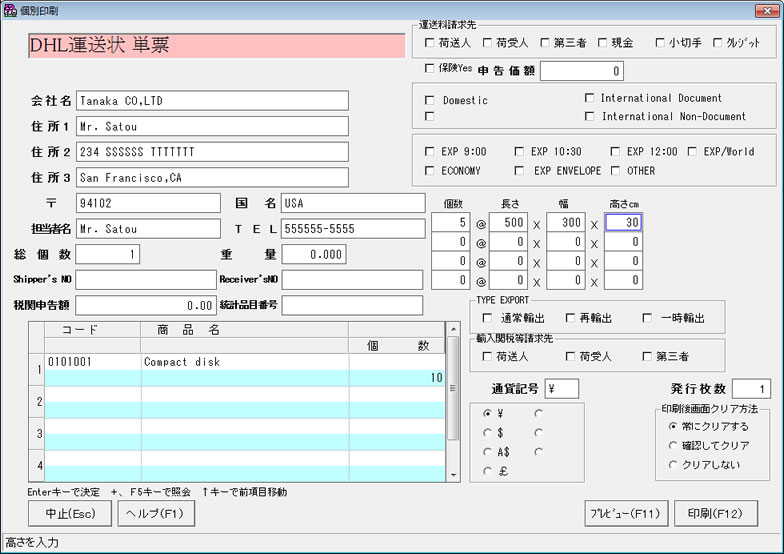Open ヘルプ(F1) help
This screenshot has width=784, height=554.
pyautogui.click(x=156, y=513)
